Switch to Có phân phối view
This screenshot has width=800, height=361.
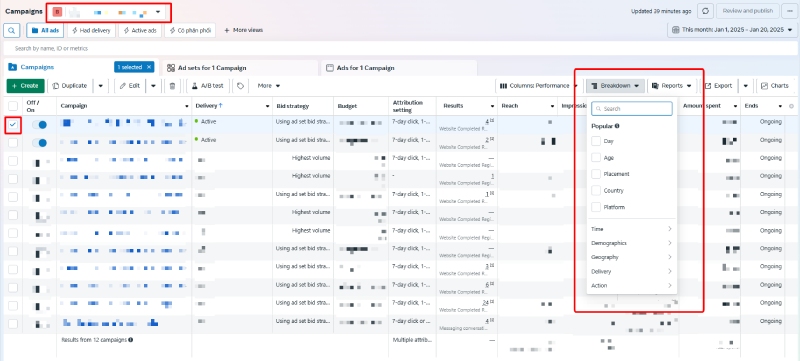pyautogui.click(x=190, y=31)
